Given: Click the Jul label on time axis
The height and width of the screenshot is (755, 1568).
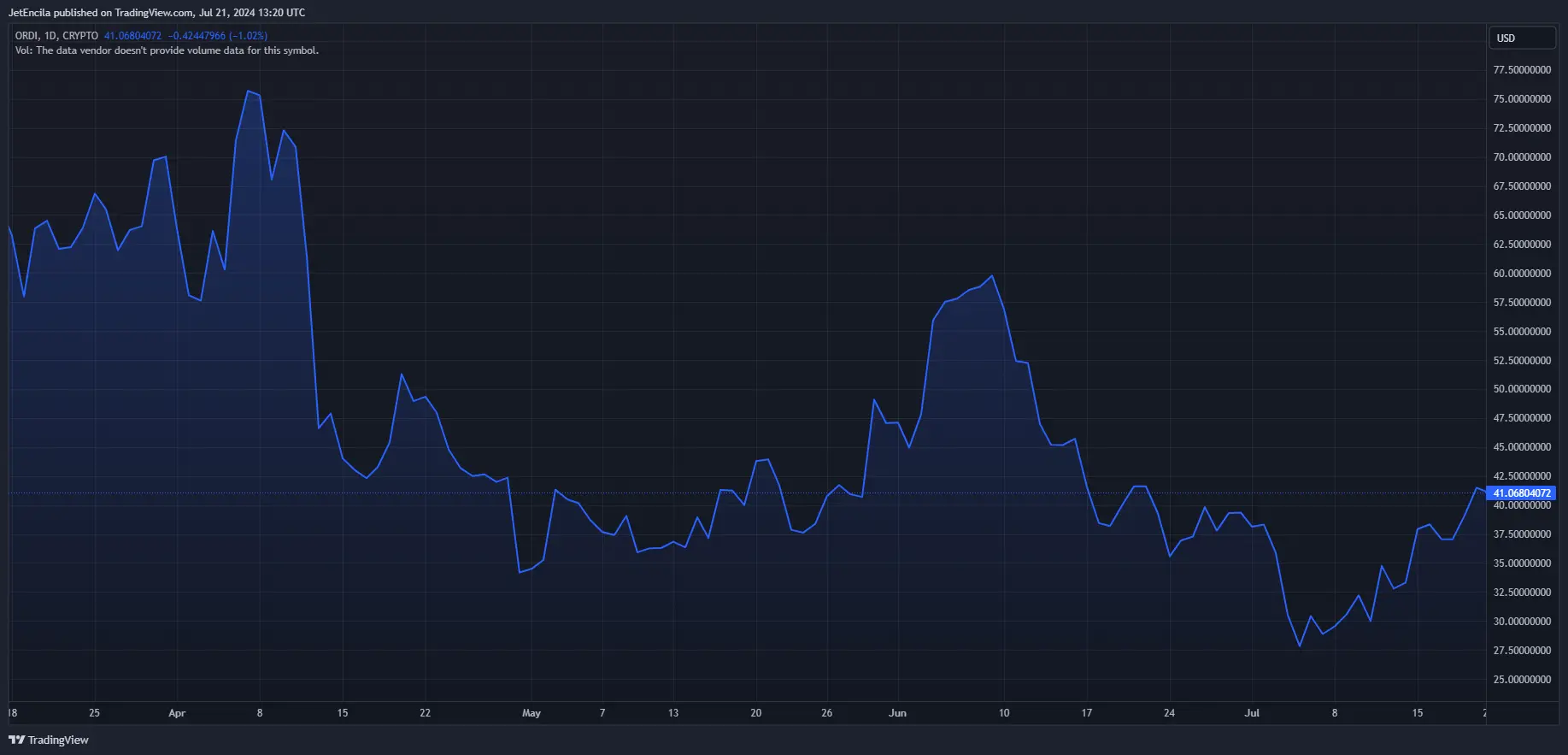Looking at the screenshot, I should [1252, 713].
